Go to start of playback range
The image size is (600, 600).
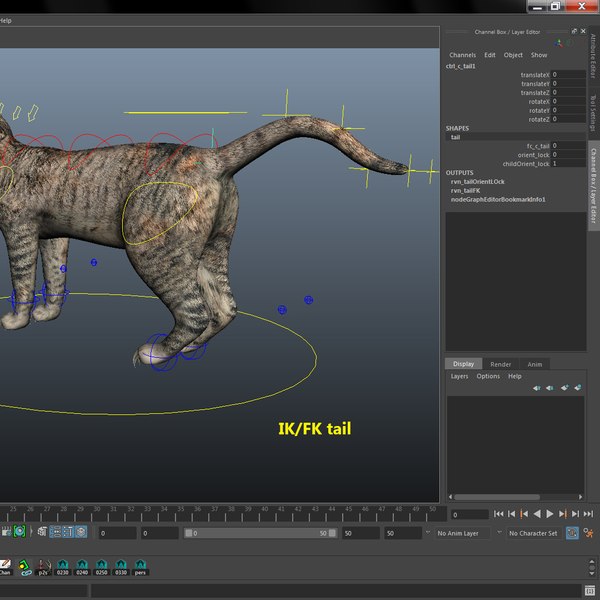pos(498,514)
